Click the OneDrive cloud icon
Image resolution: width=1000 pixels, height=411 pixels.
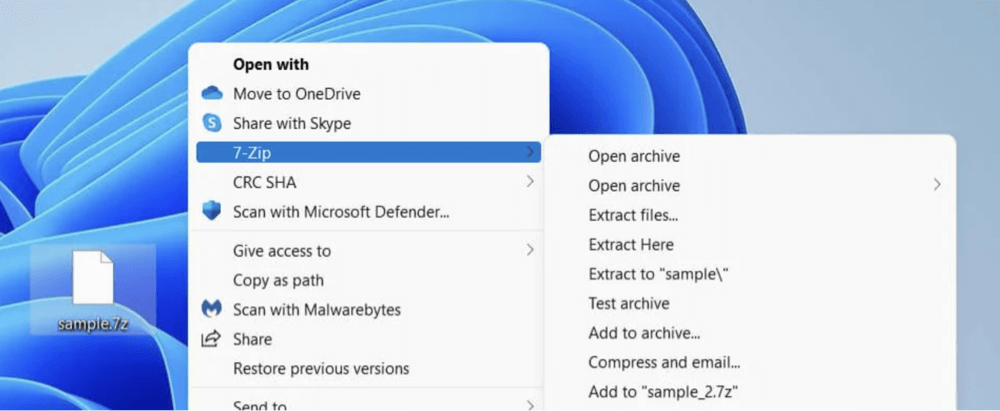(212, 94)
